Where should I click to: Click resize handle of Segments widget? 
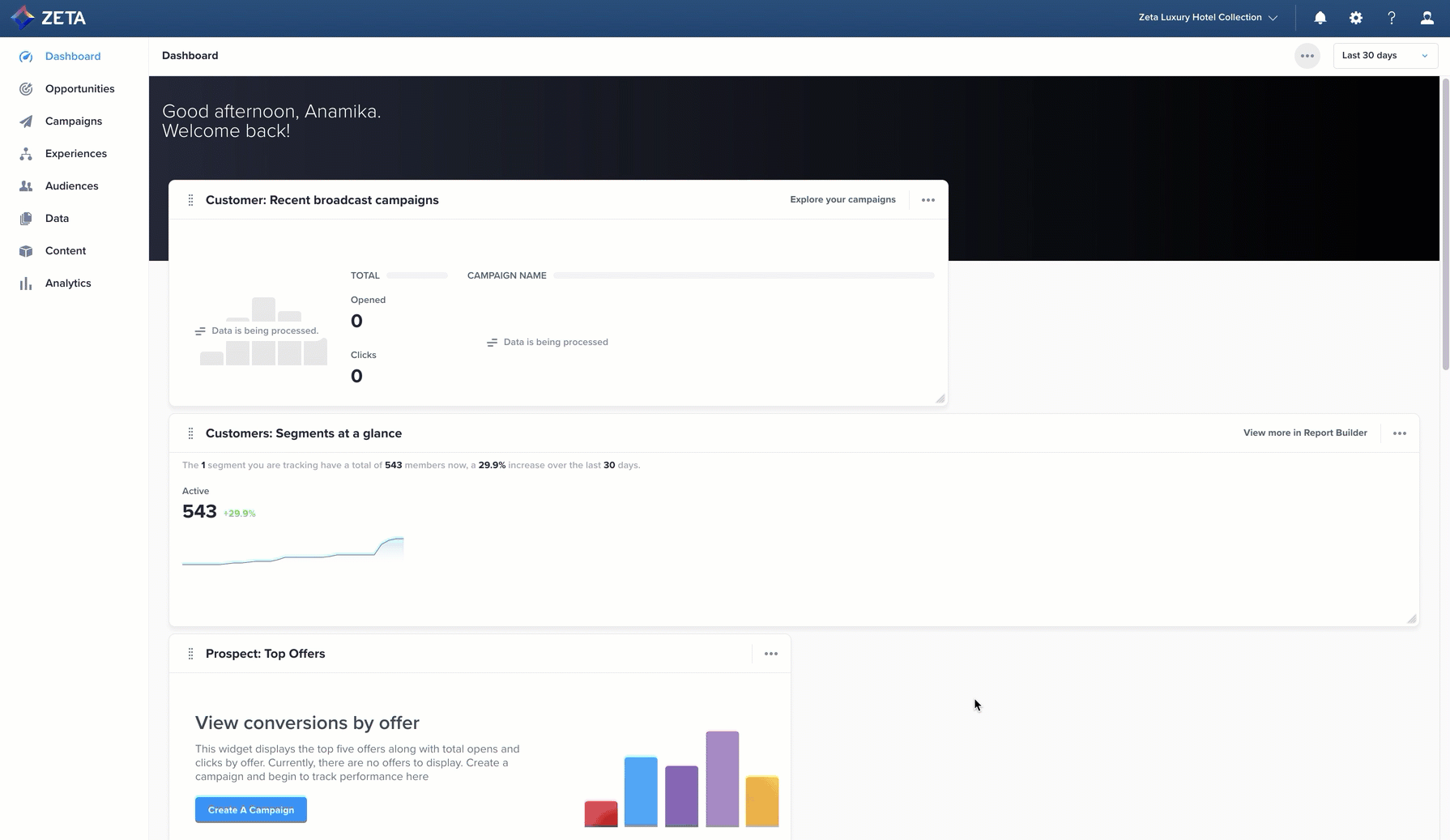tap(1411, 619)
